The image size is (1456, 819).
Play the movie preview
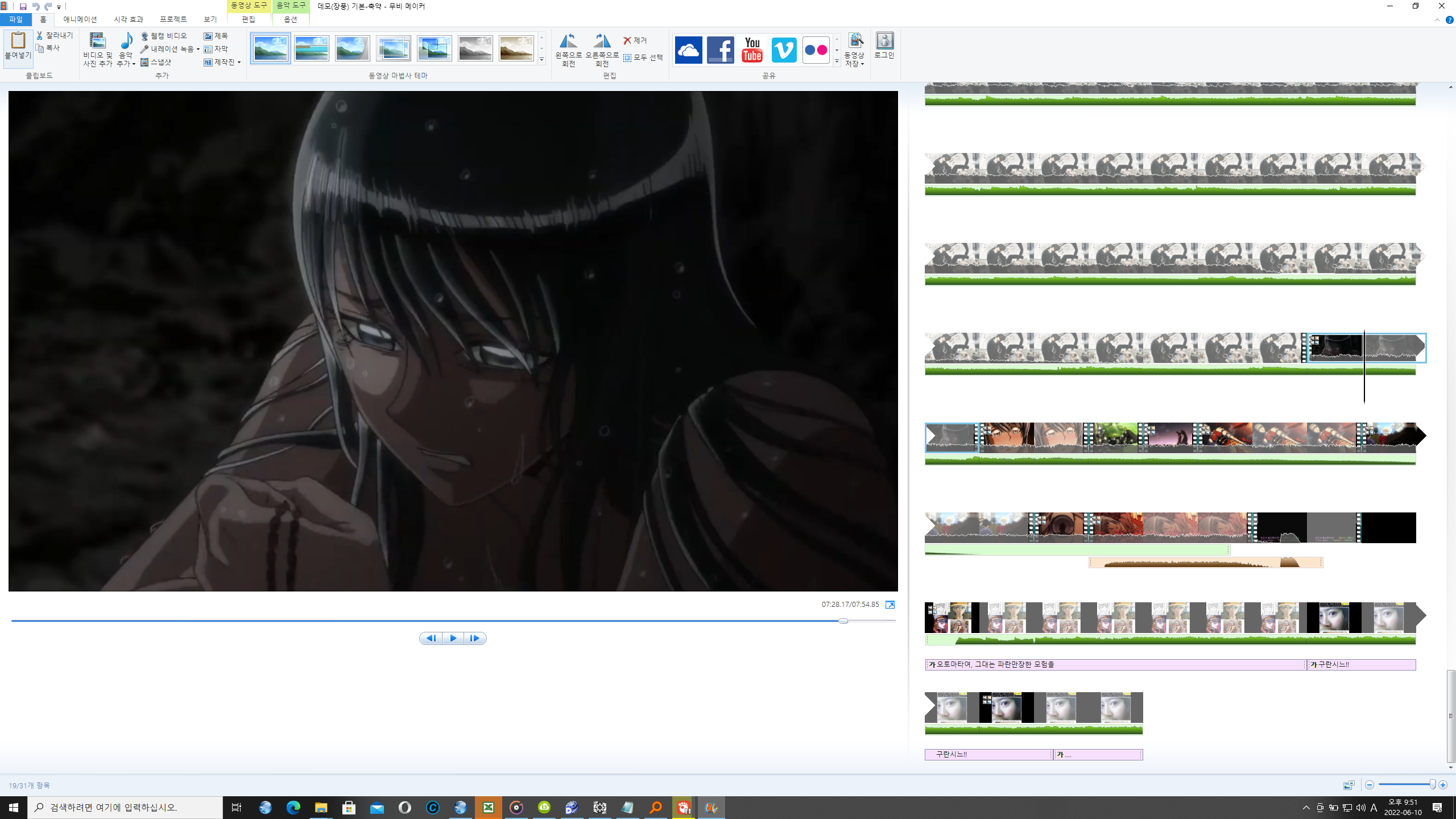click(453, 638)
